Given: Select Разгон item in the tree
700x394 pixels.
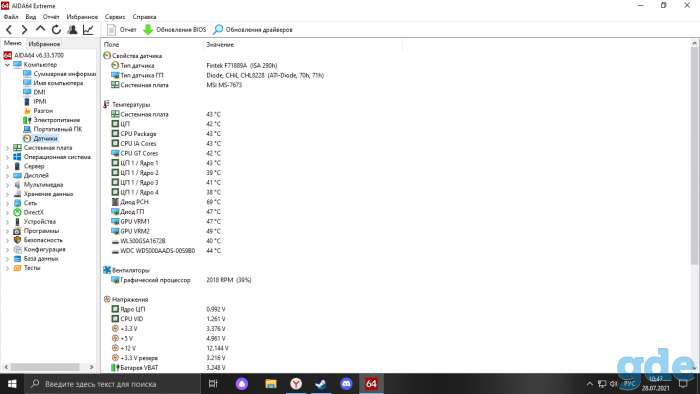Looking at the screenshot, I should click(x=43, y=111).
